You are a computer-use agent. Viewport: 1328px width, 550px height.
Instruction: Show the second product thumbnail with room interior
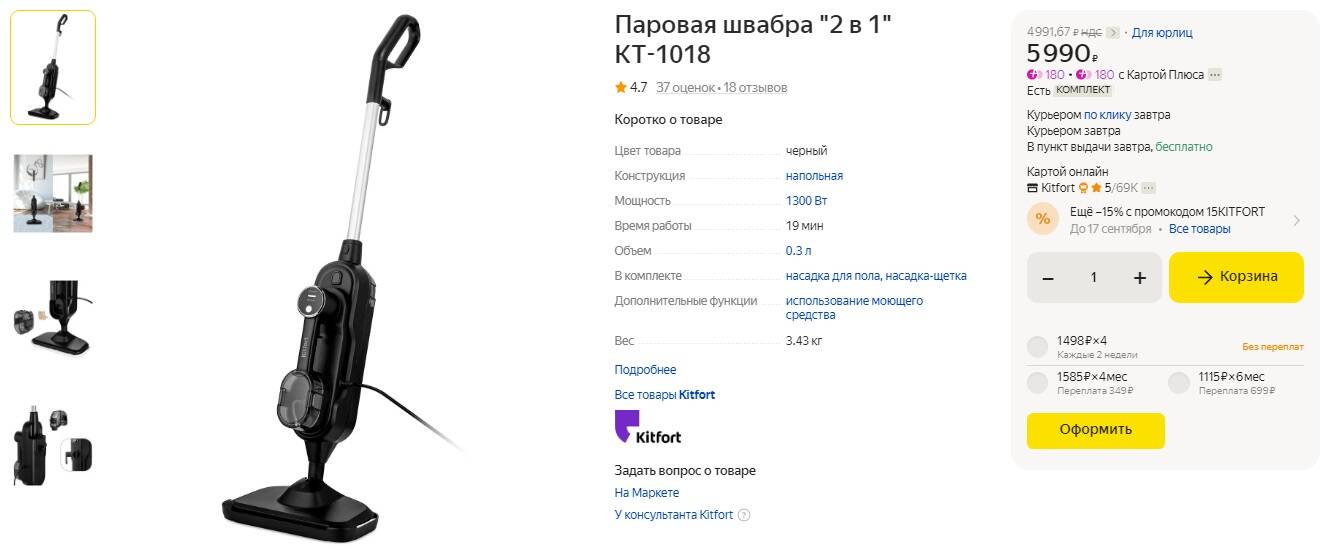click(x=53, y=193)
